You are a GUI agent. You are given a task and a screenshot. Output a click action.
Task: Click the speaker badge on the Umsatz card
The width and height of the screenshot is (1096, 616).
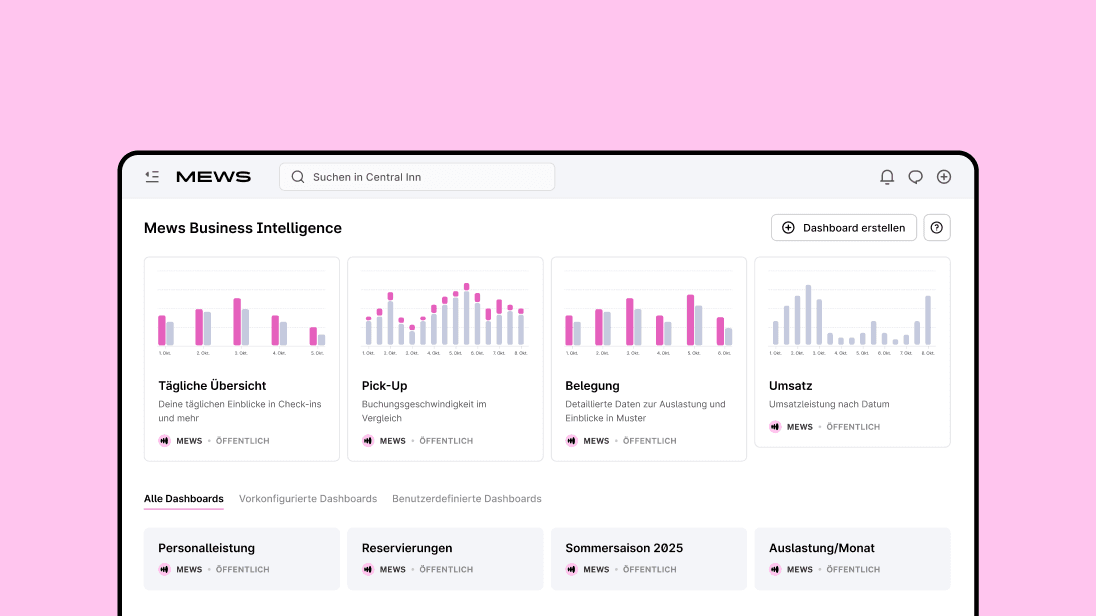pyautogui.click(x=774, y=426)
